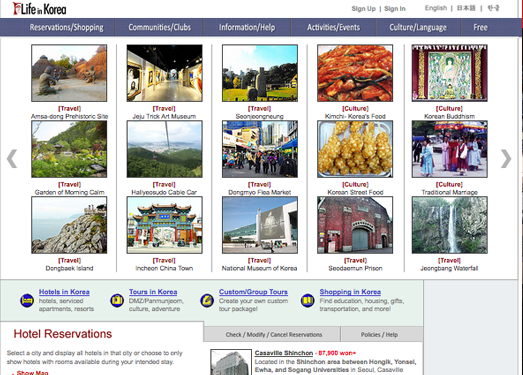The width and height of the screenshot is (523, 375).
Task: Open the Jeongbang Waterfall photo
Action: (x=449, y=225)
